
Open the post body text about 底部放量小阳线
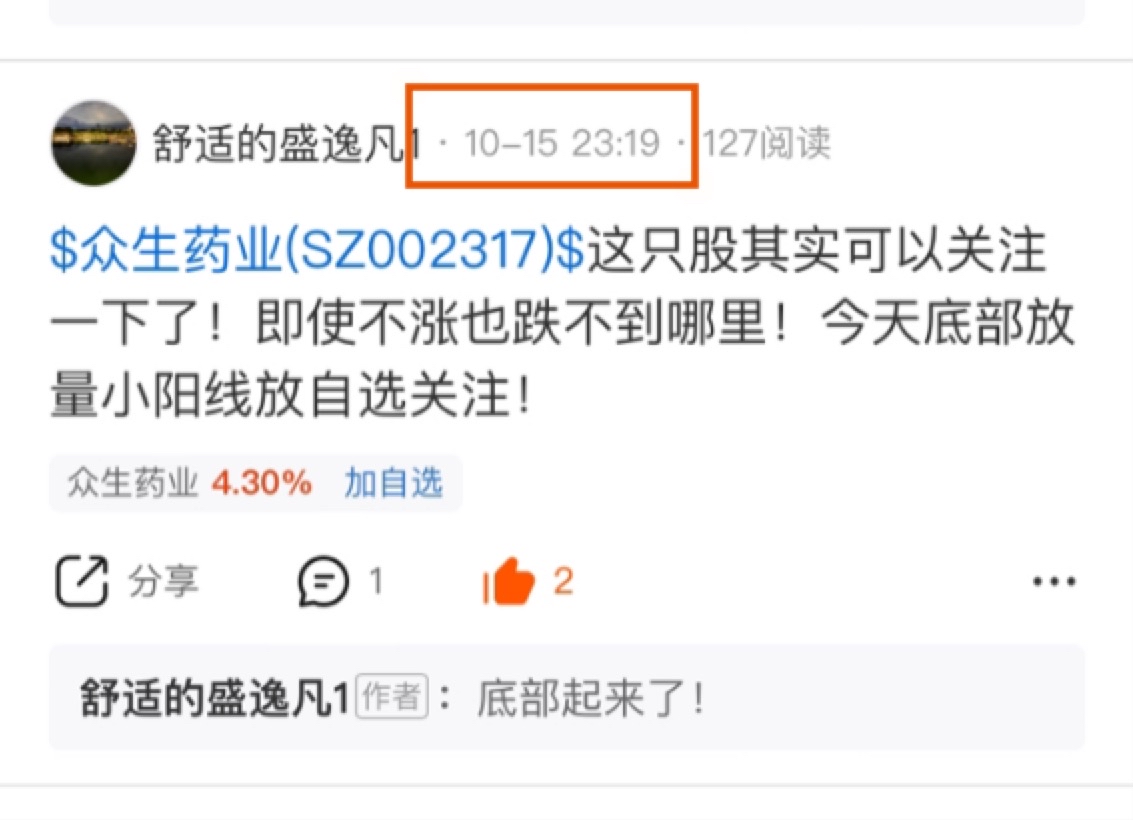562,323
